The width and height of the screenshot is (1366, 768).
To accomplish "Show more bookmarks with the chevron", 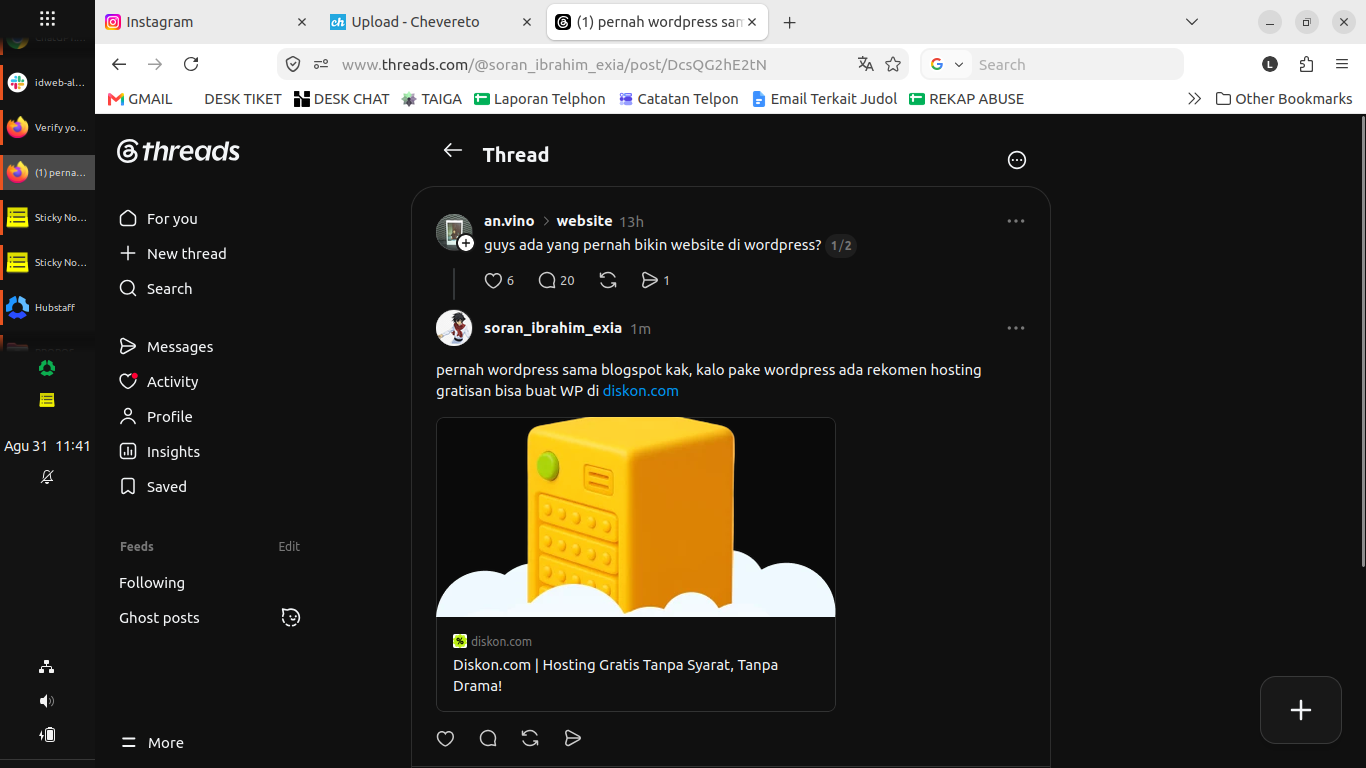I will coord(1194,99).
